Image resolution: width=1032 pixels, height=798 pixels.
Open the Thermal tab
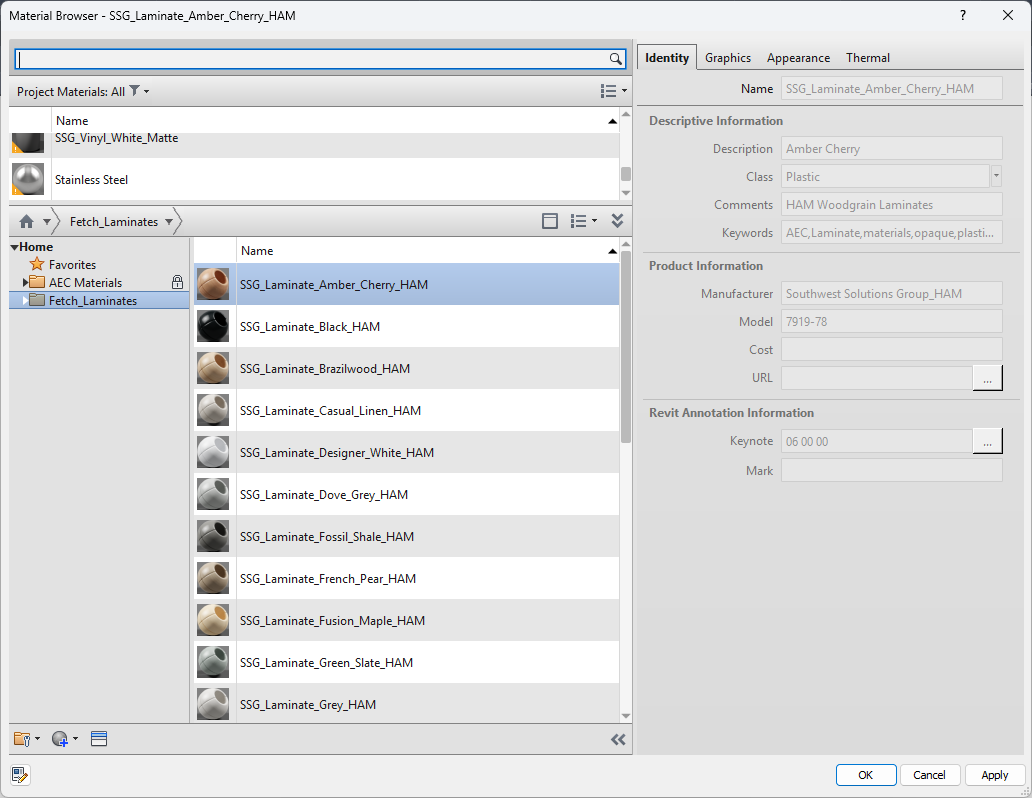coord(867,57)
